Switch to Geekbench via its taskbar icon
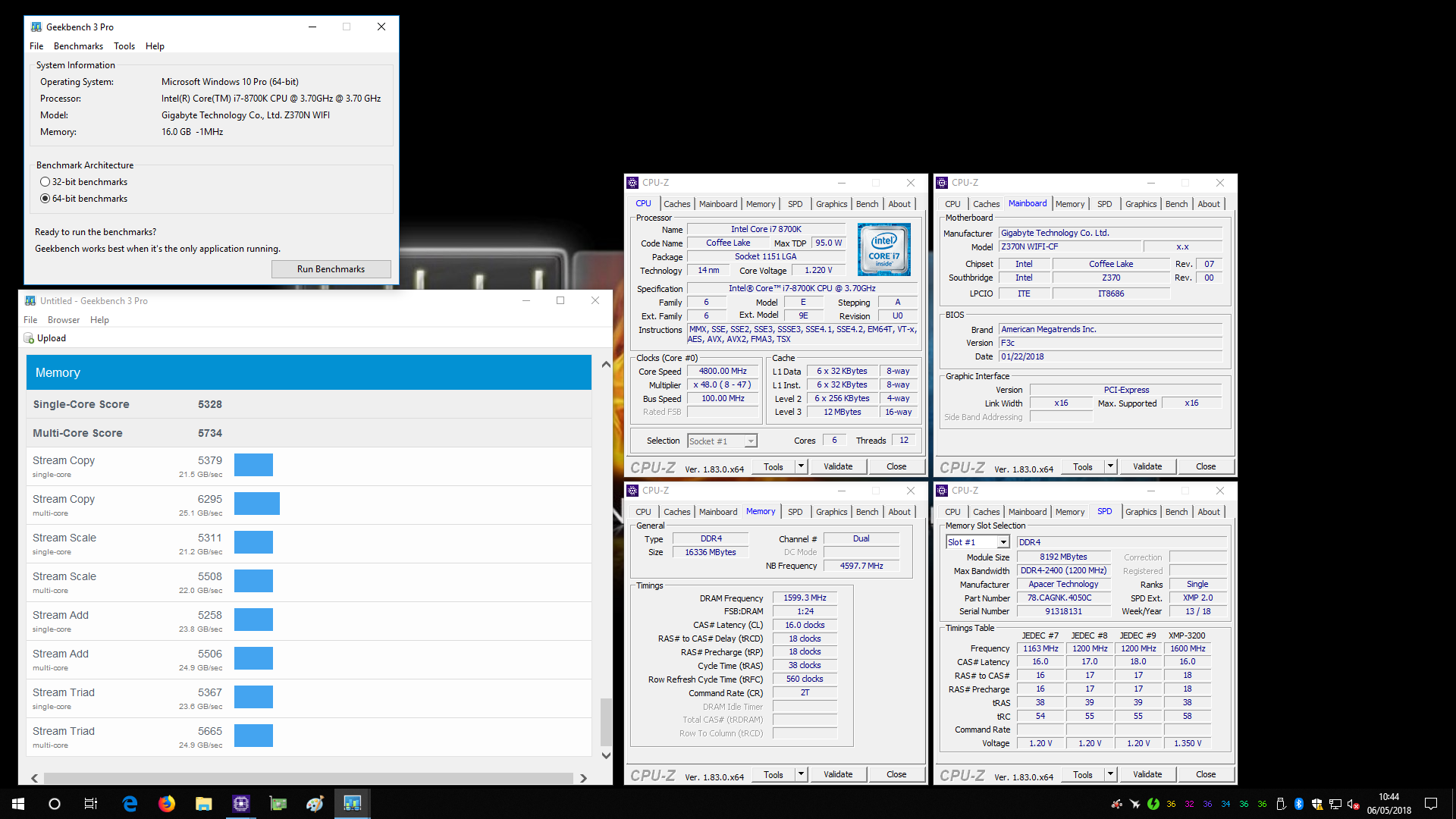Viewport: 1456px width, 819px height. [352, 804]
